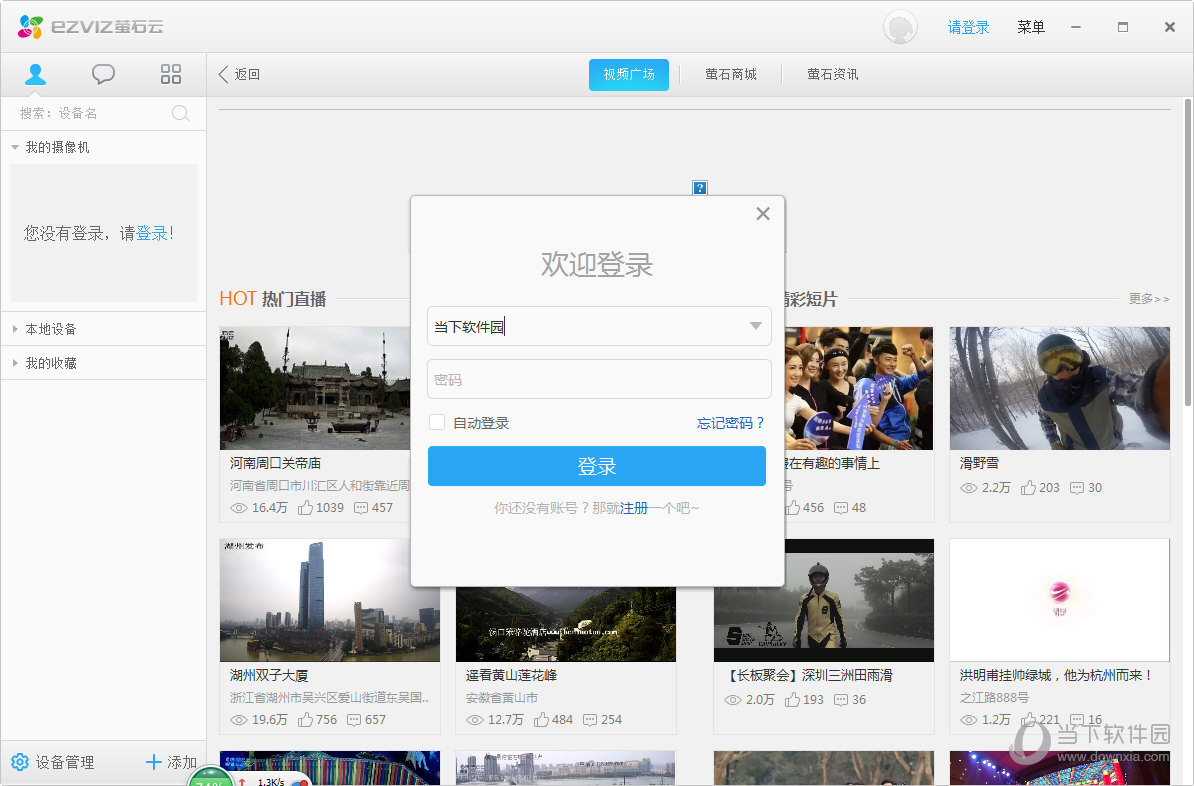1194x786 pixels.
Task: Open the messages chat bubble tab
Action: pyautogui.click(x=104, y=74)
